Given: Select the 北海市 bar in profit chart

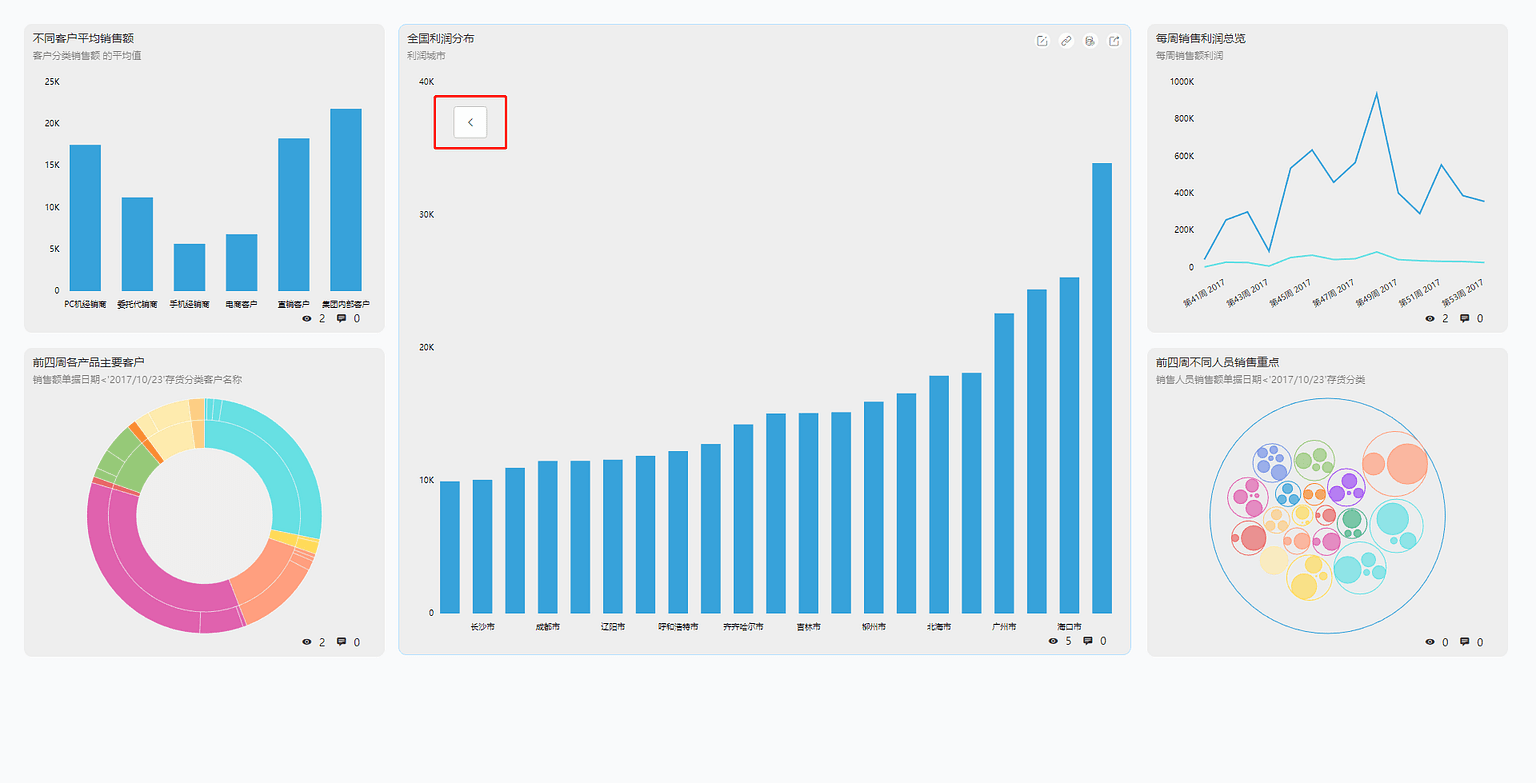Looking at the screenshot, I should [x=939, y=495].
